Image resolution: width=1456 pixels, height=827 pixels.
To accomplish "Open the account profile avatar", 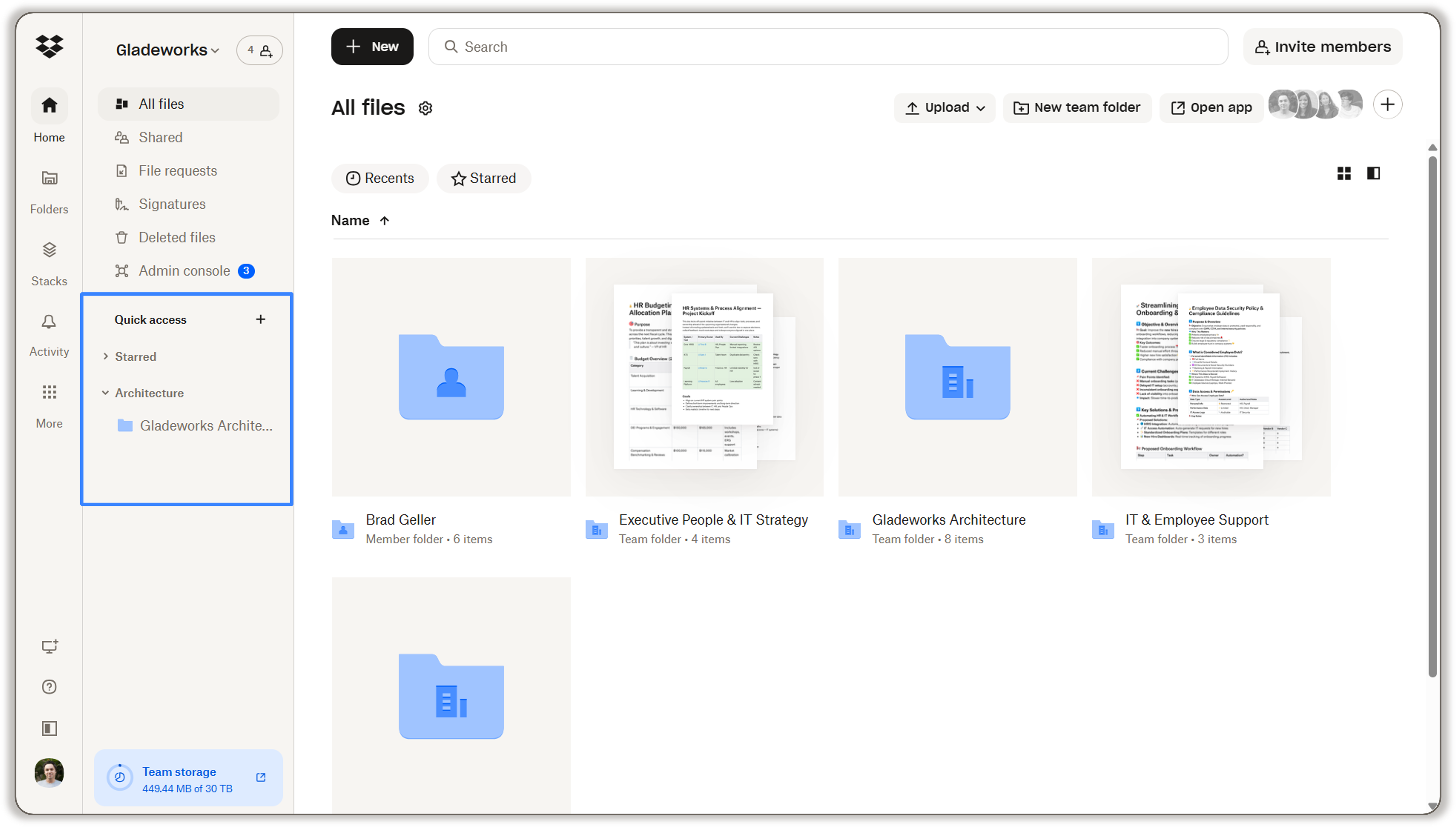I will 50,772.
